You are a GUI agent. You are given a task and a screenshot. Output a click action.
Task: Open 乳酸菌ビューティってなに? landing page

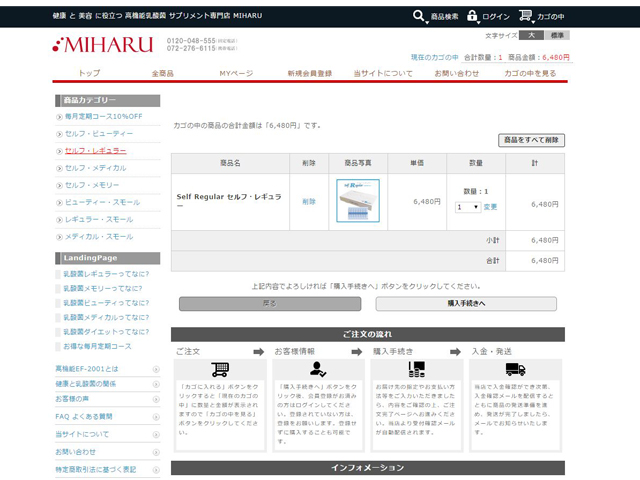click(106, 303)
